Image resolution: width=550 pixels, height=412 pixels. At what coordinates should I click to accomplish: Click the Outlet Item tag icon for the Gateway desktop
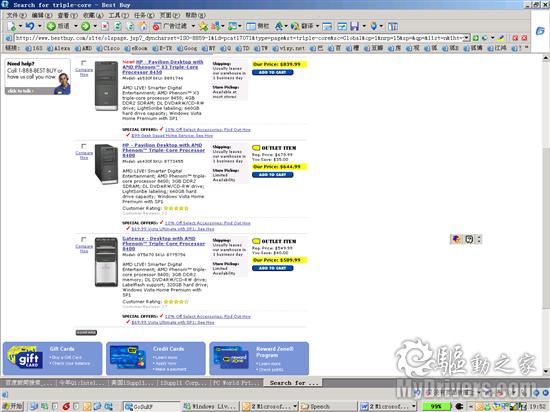pyautogui.click(x=256, y=241)
